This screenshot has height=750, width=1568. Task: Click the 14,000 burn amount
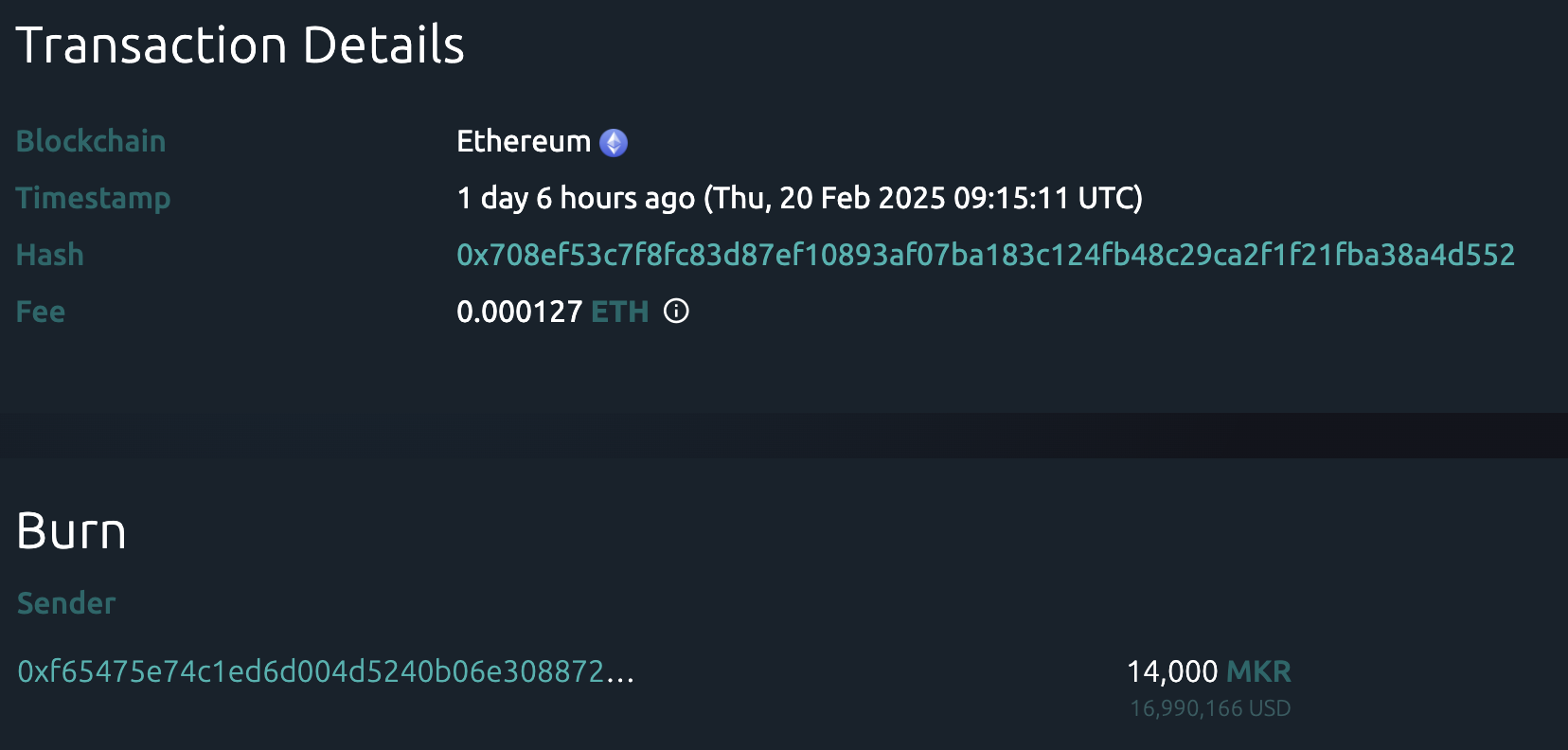pos(1172,671)
